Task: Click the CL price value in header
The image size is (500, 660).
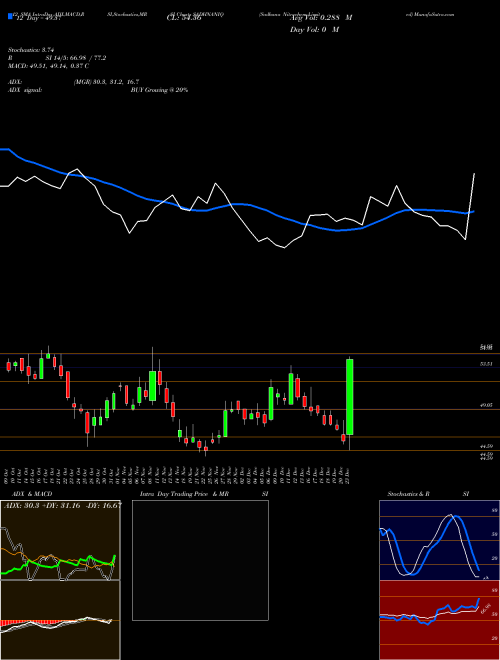Action: 184,18
